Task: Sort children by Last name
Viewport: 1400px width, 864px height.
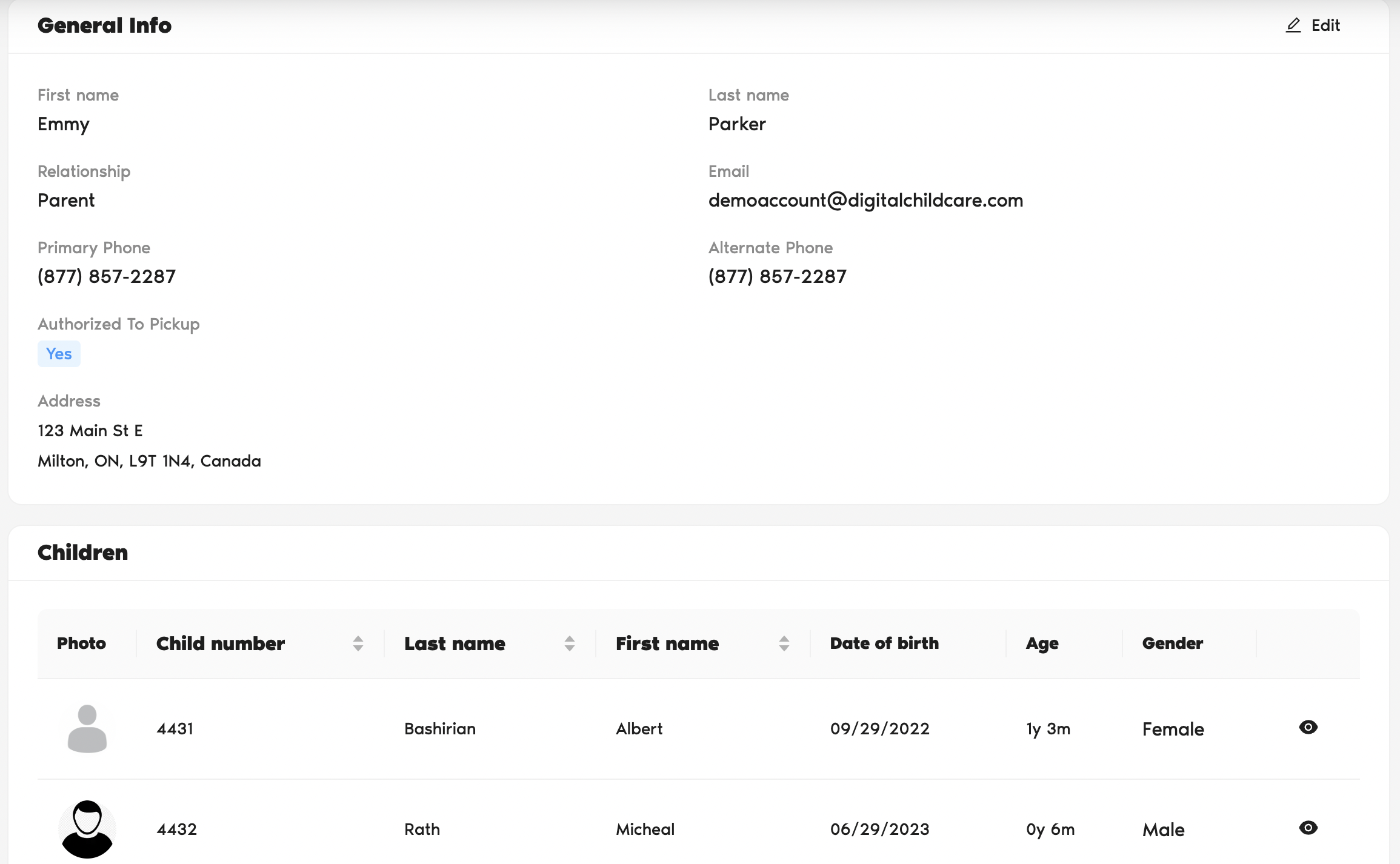Action: click(x=569, y=643)
